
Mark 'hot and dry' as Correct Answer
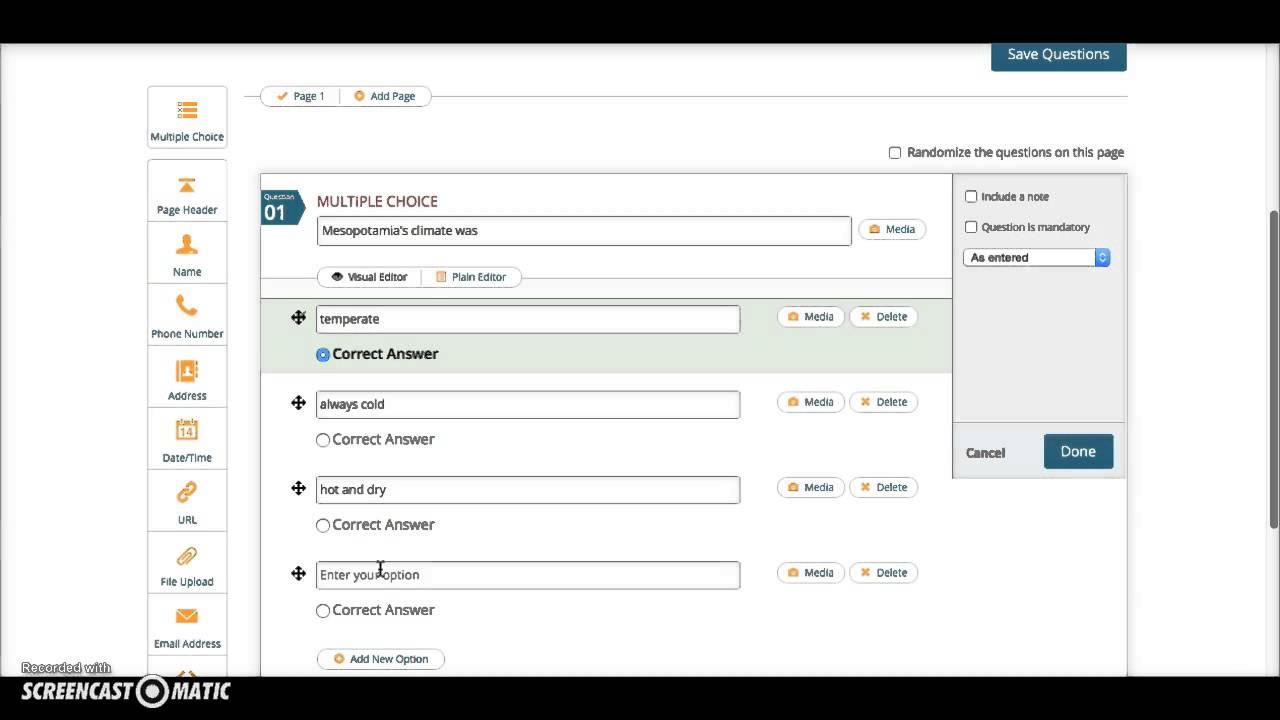[x=323, y=525]
